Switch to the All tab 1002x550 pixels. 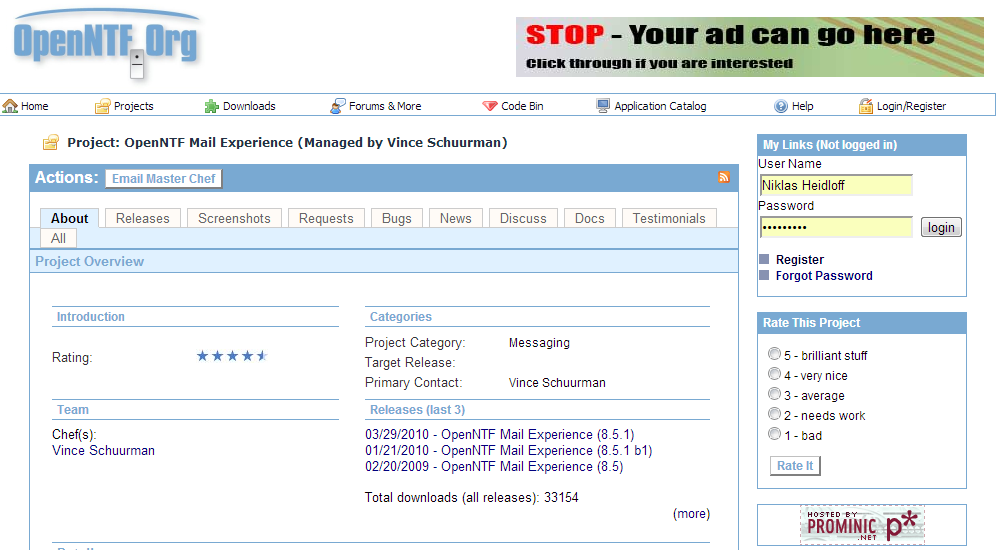[58, 238]
